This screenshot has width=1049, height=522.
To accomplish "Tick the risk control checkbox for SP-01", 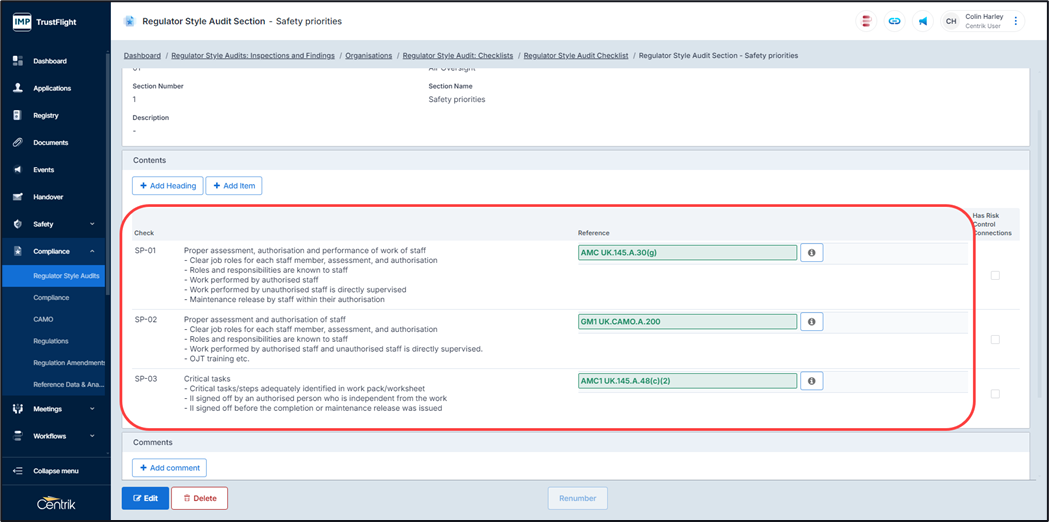I will [x=995, y=275].
